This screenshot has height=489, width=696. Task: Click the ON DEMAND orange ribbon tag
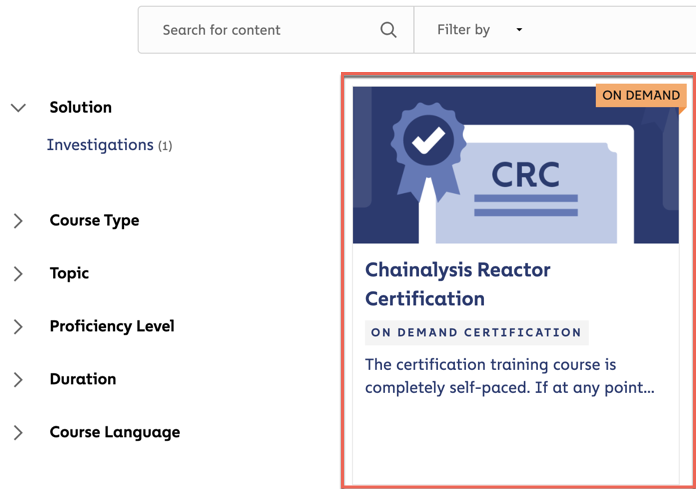641,95
